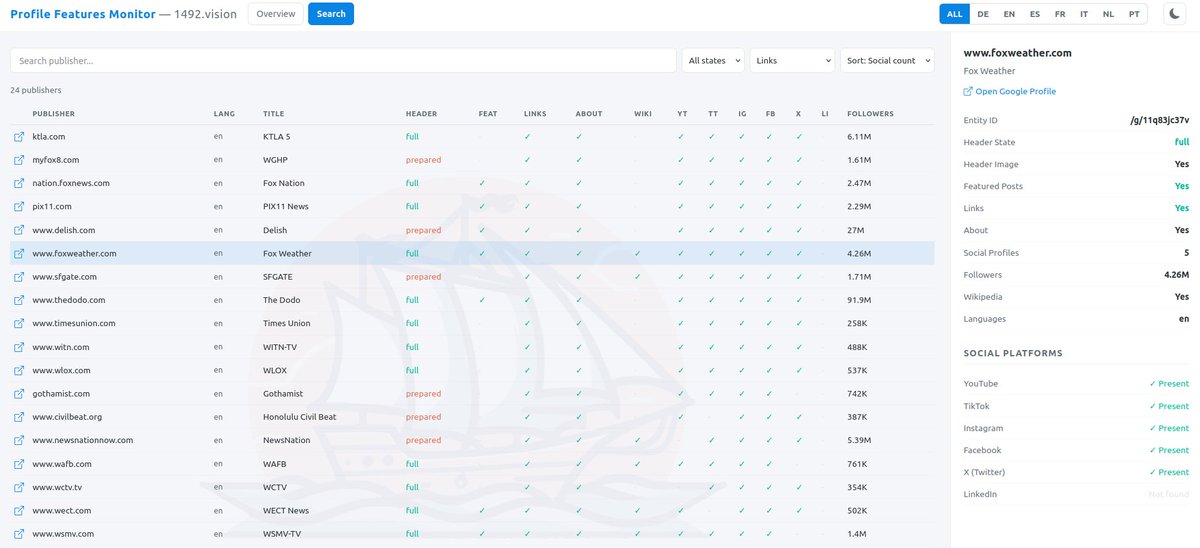
Task: Select the NL language filter
Action: click(x=1108, y=14)
